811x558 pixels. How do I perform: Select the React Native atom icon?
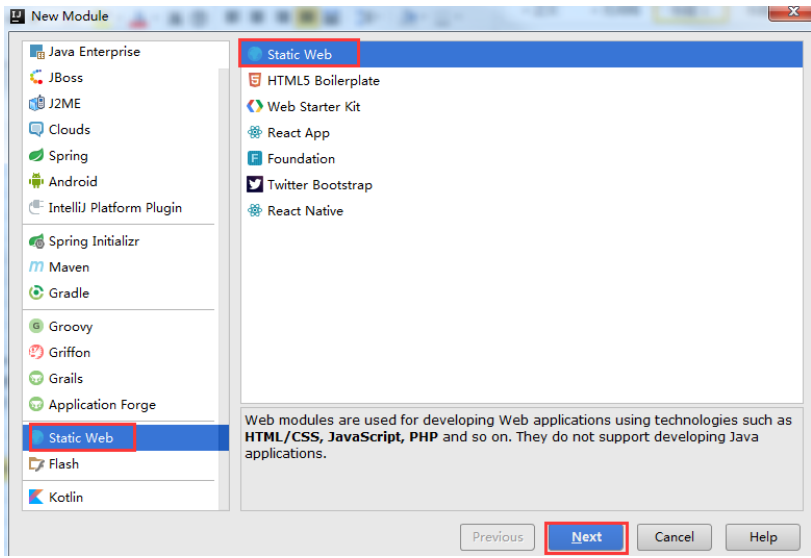pyautogui.click(x=254, y=210)
